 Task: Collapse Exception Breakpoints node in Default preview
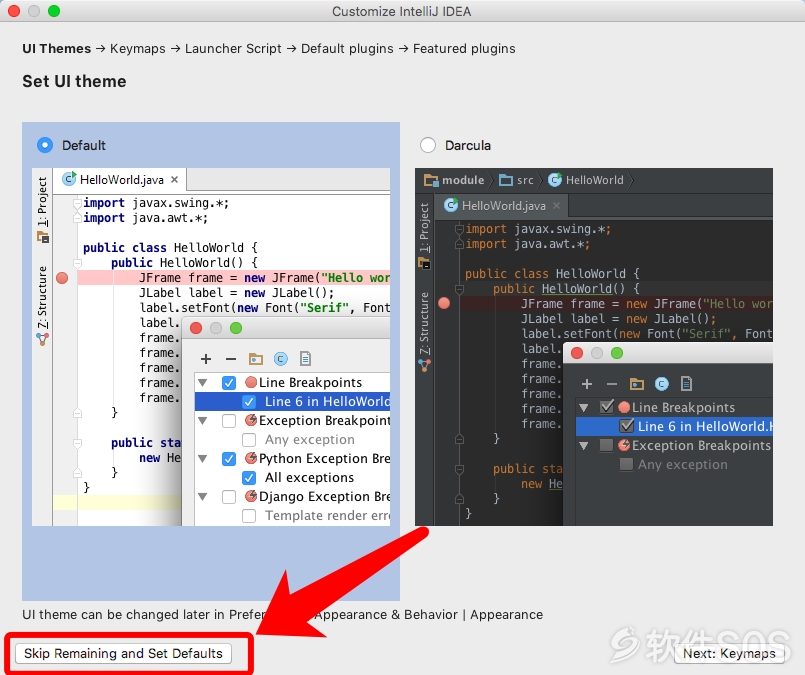[x=203, y=421]
